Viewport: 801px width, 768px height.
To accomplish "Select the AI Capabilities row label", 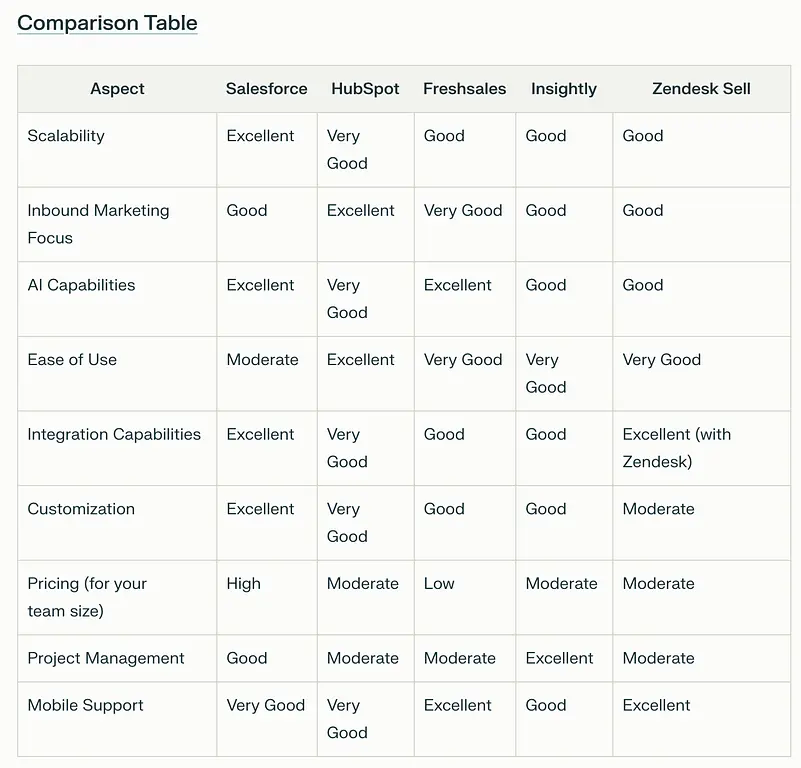I will [x=81, y=285].
